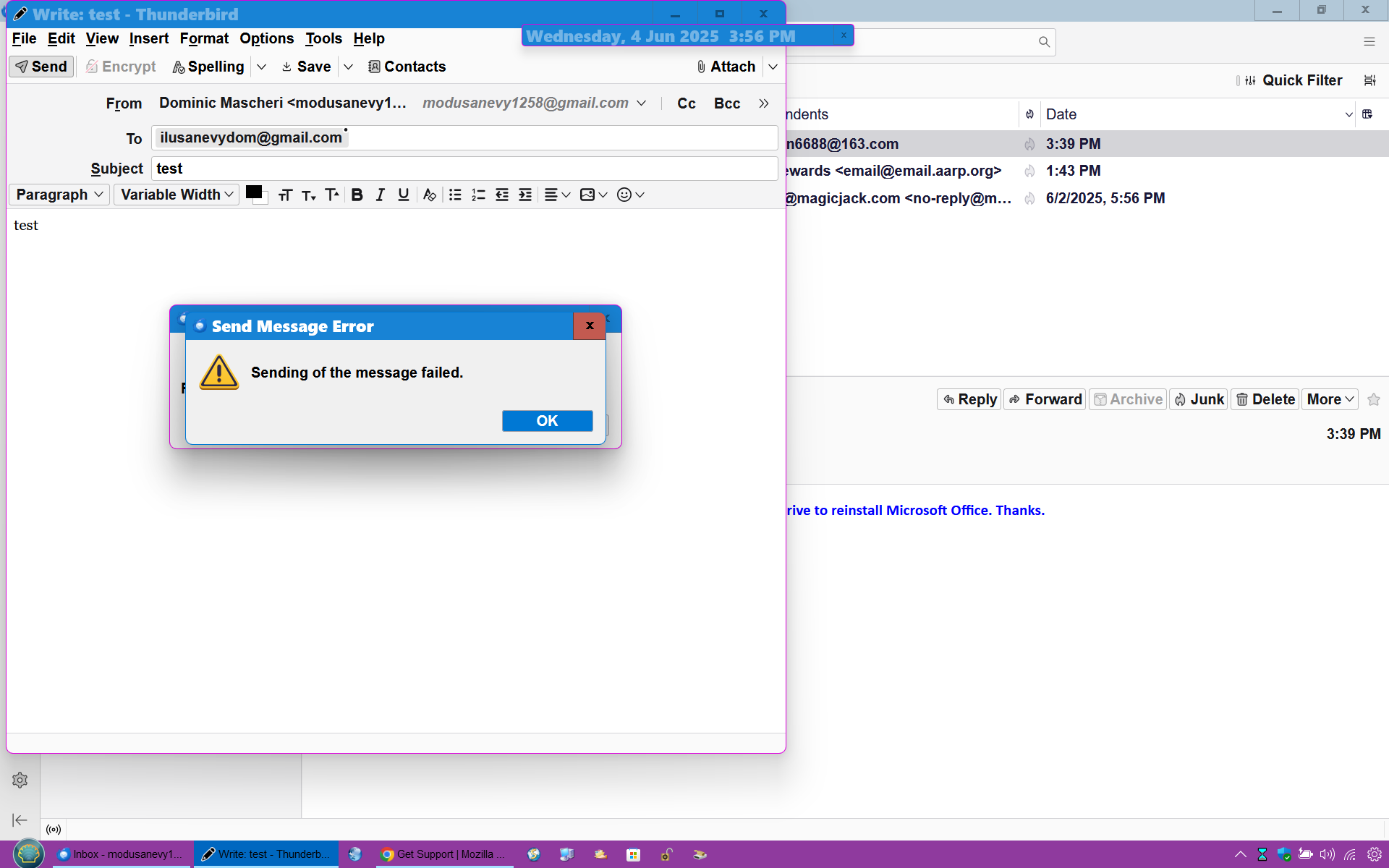Open the Contacts sidebar
This screenshot has width=1389, height=868.
[x=407, y=67]
